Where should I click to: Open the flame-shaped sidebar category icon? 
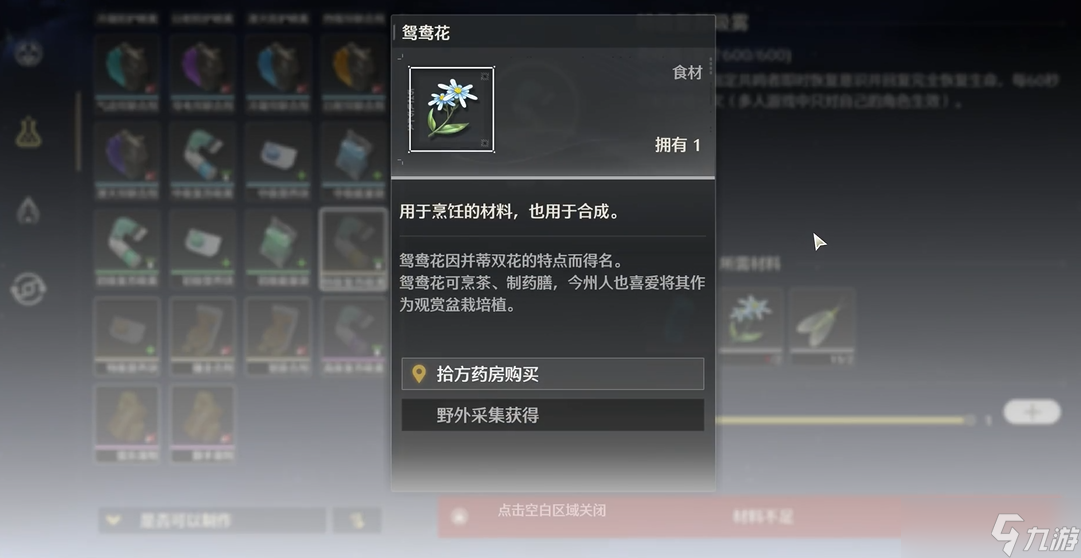[x=29, y=210]
